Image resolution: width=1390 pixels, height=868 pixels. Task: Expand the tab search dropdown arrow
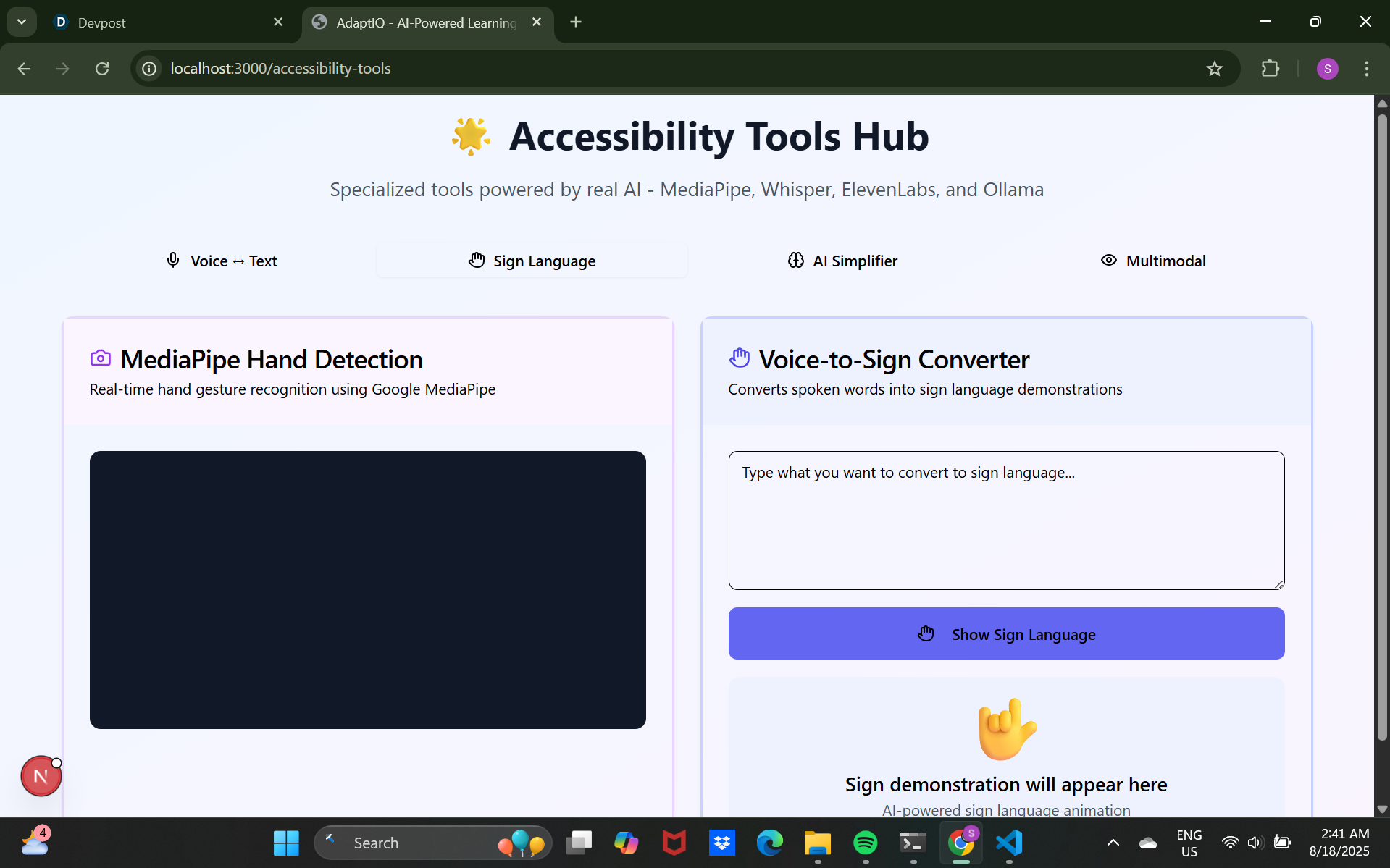[22, 22]
